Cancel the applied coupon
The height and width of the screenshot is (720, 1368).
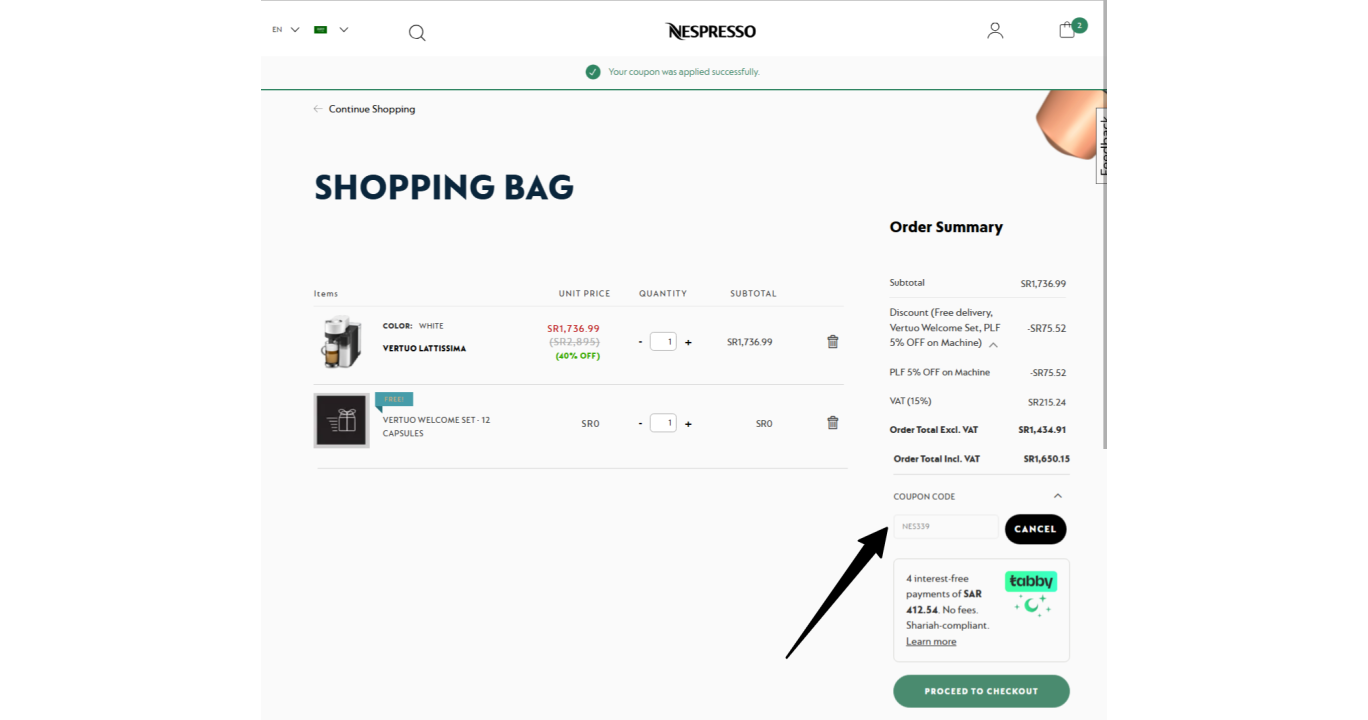click(1035, 529)
